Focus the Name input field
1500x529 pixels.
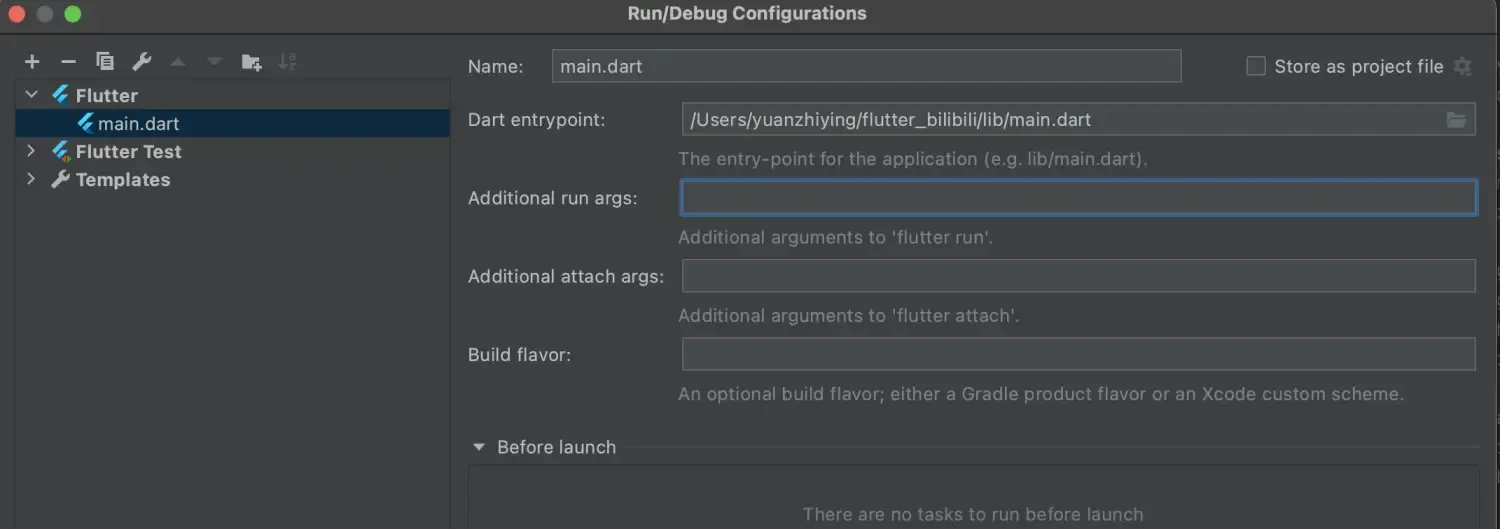click(866, 67)
